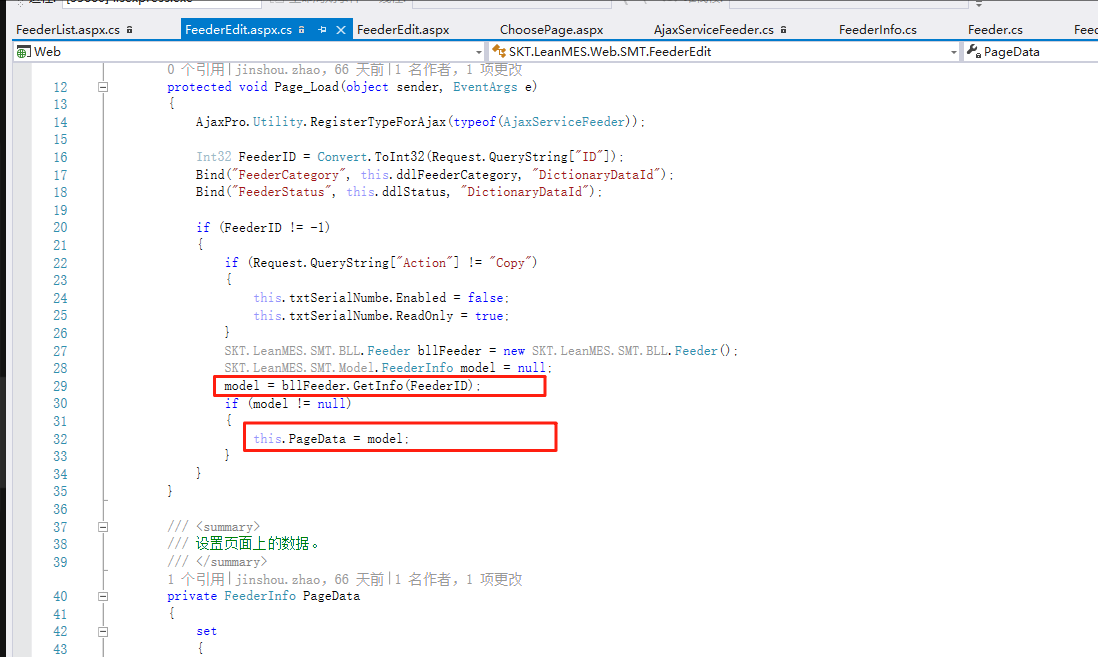
Task: Click the dropdown arrow of the Web combo box
Action: point(478,52)
